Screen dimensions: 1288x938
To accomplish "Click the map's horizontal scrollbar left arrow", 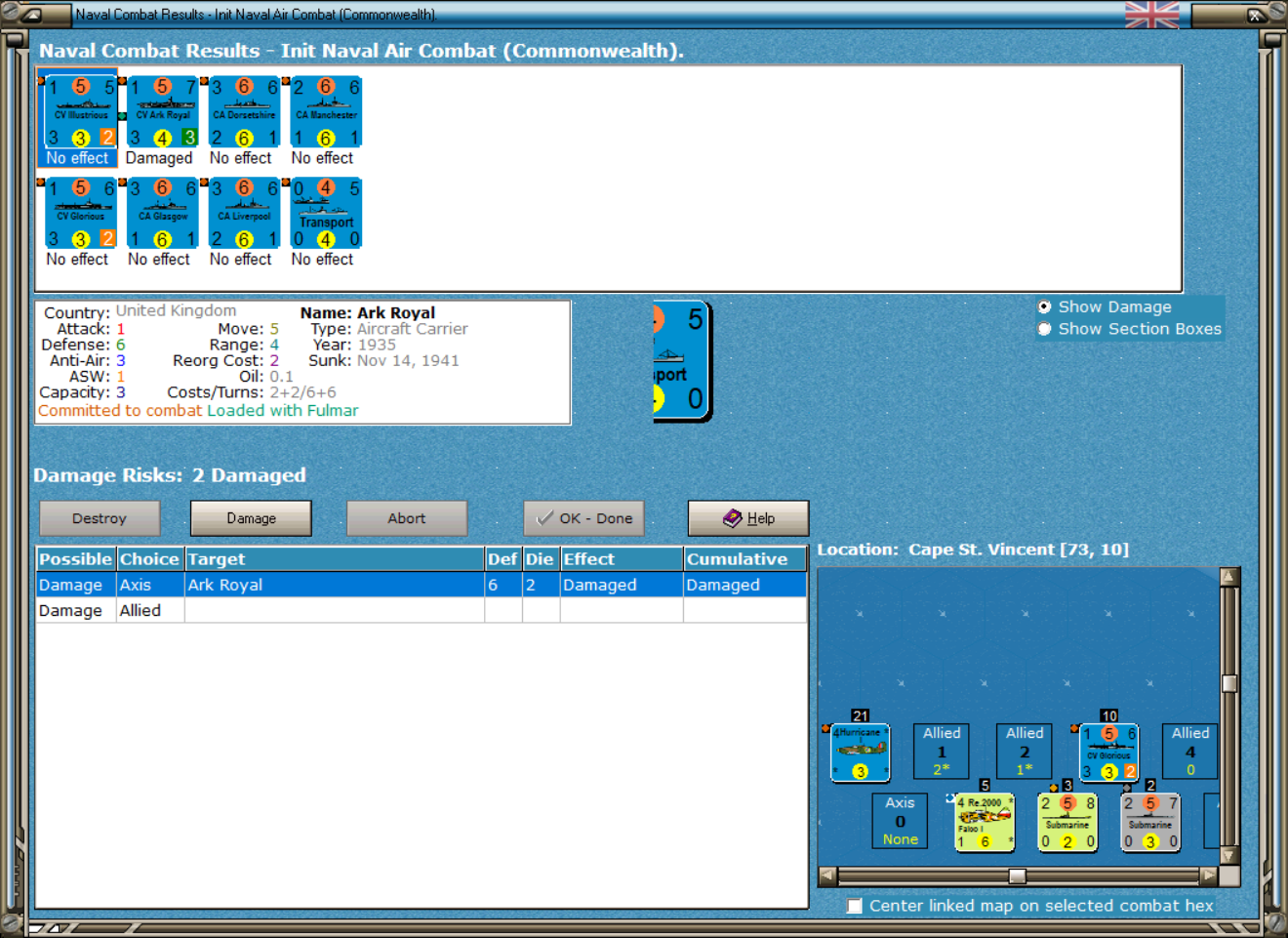I will click(827, 876).
